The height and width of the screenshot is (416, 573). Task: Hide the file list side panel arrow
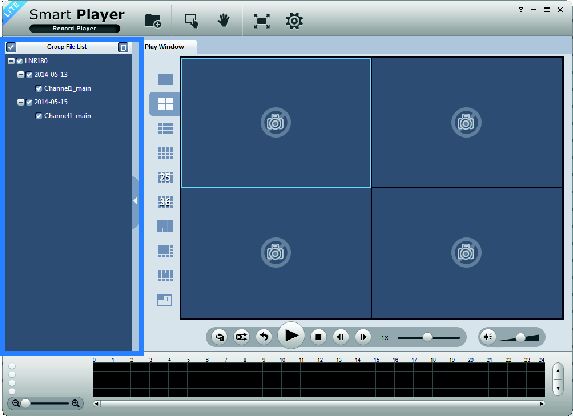click(135, 201)
